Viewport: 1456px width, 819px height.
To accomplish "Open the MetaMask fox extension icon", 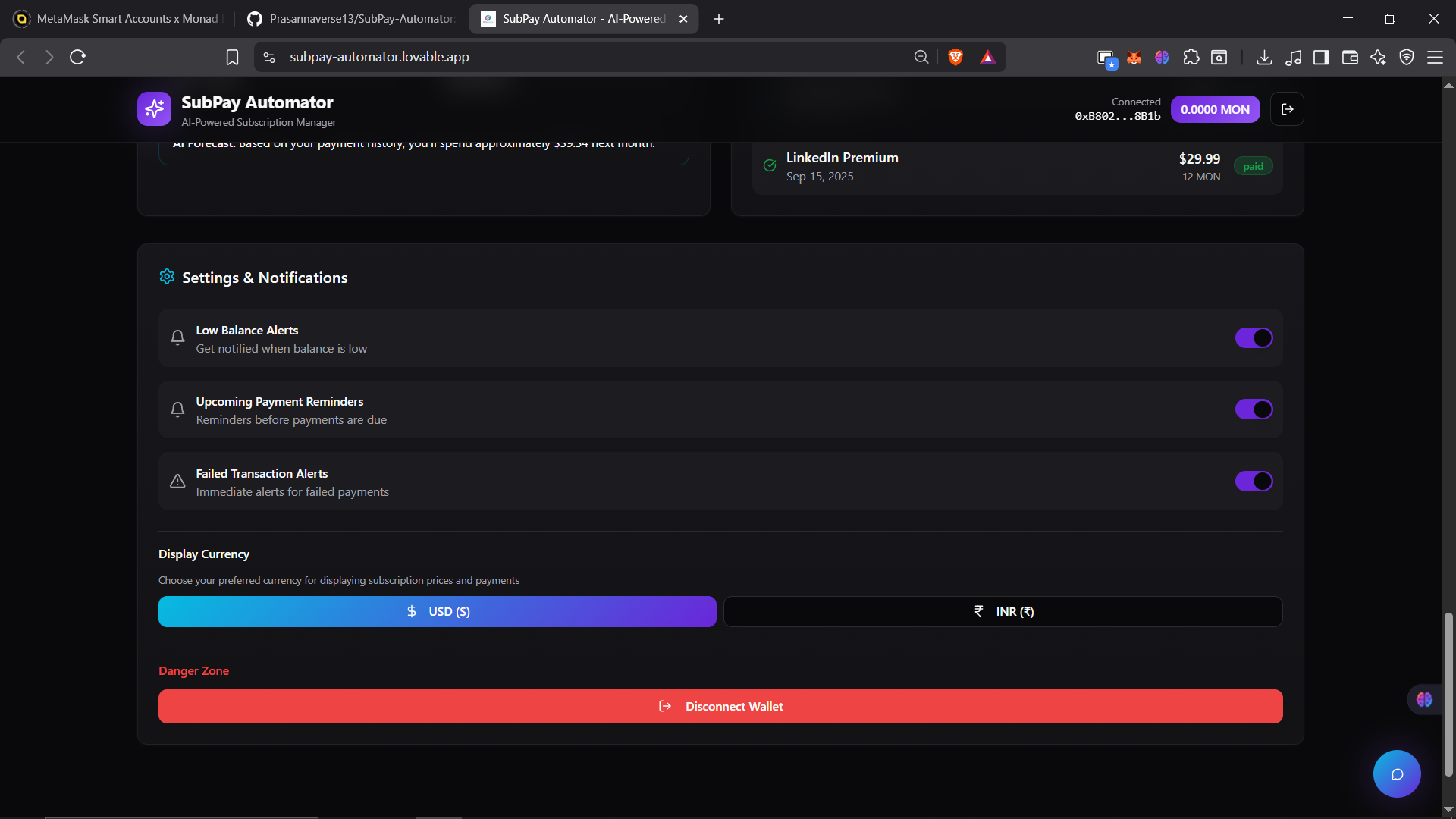I will [x=1134, y=57].
